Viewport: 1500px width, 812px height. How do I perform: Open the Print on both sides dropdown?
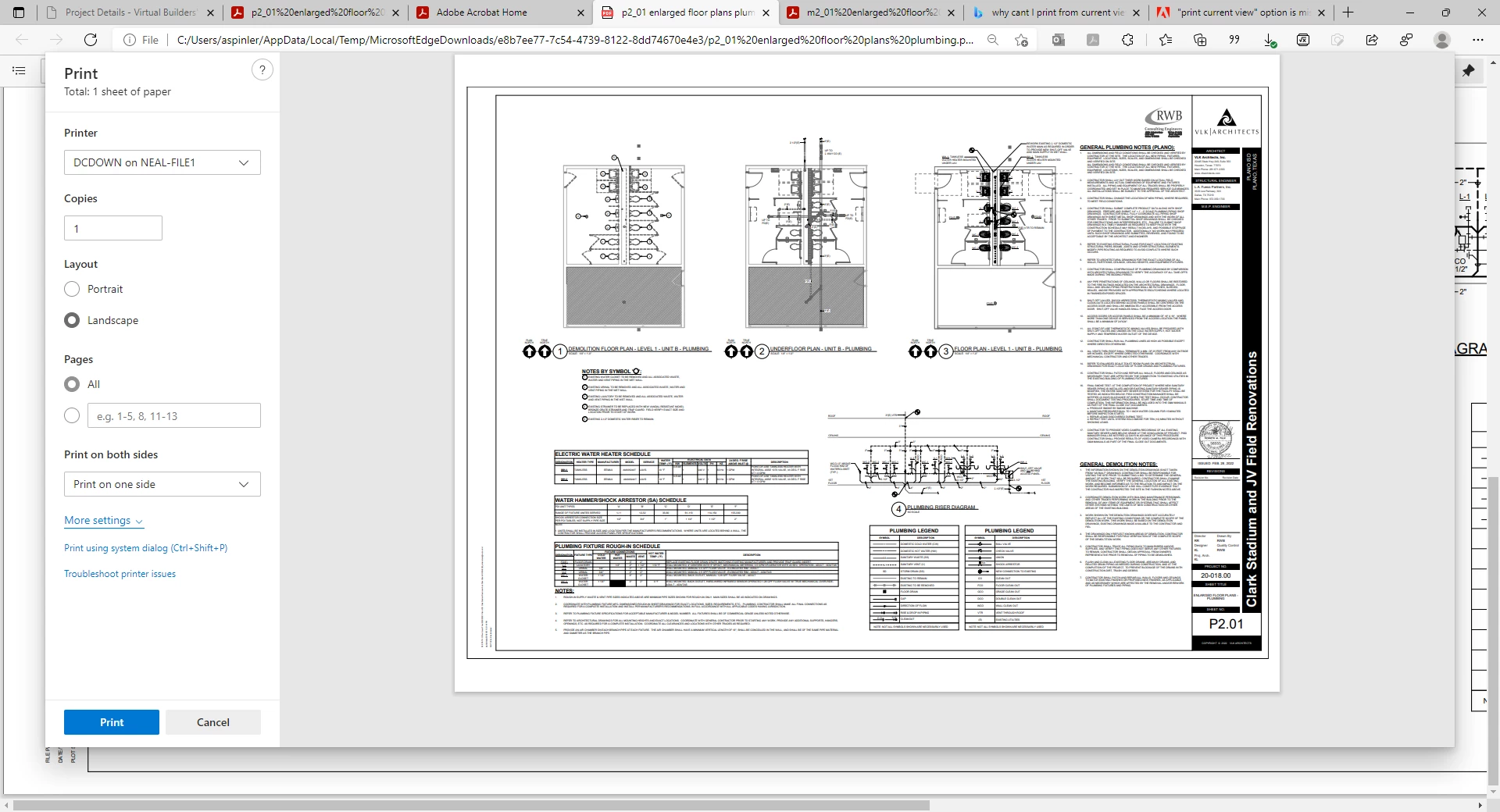(x=162, y=484)
